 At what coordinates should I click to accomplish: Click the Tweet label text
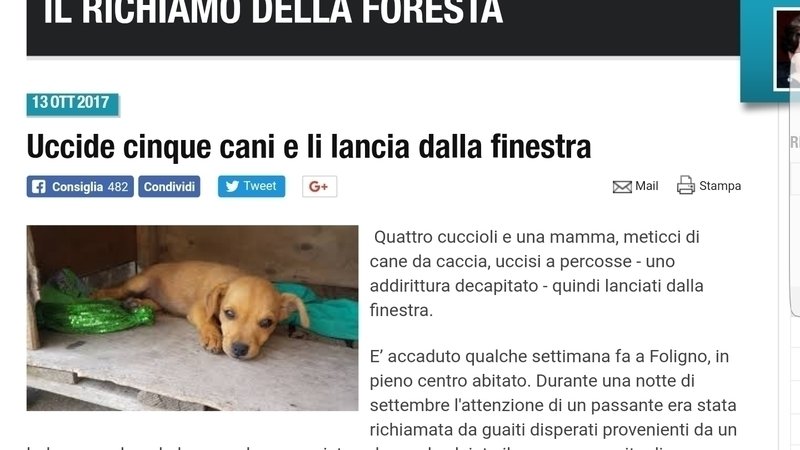[260, 186]
